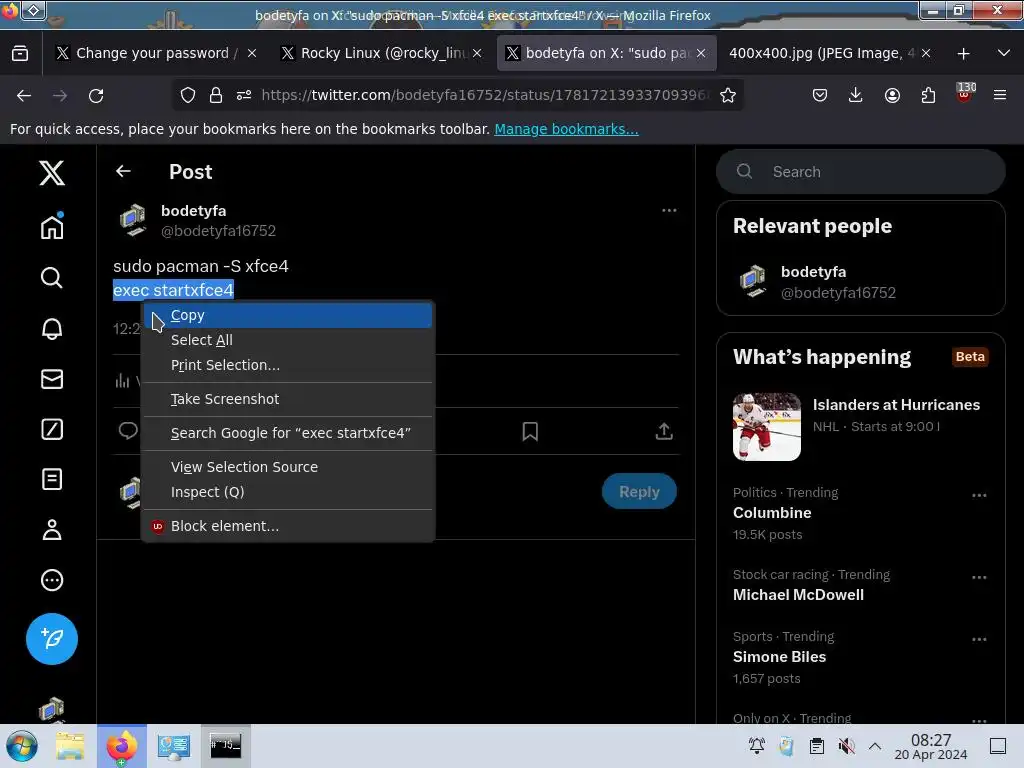Open Firefox hamburger application menu
Image resolution: width=1024 pixels, height=768 pixels.
[1000, 95]
